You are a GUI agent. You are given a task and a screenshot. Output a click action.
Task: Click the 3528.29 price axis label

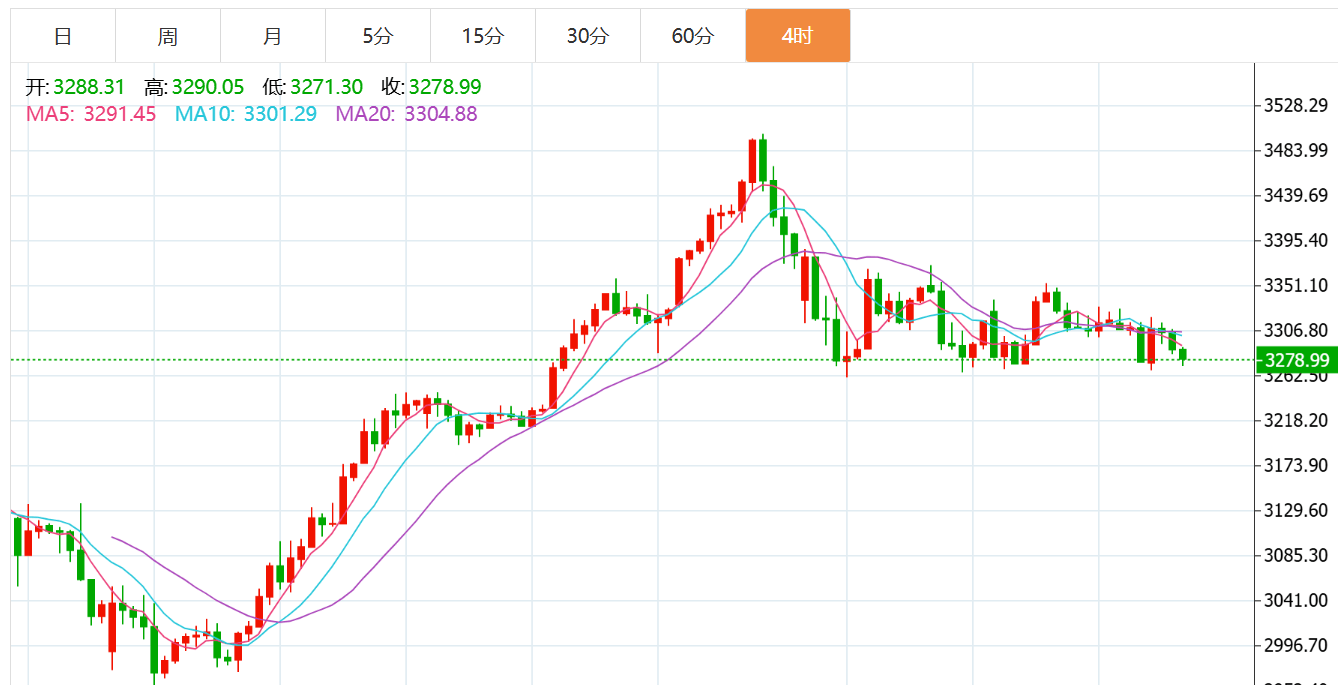pyautogui.click(x=1295, y=106)
